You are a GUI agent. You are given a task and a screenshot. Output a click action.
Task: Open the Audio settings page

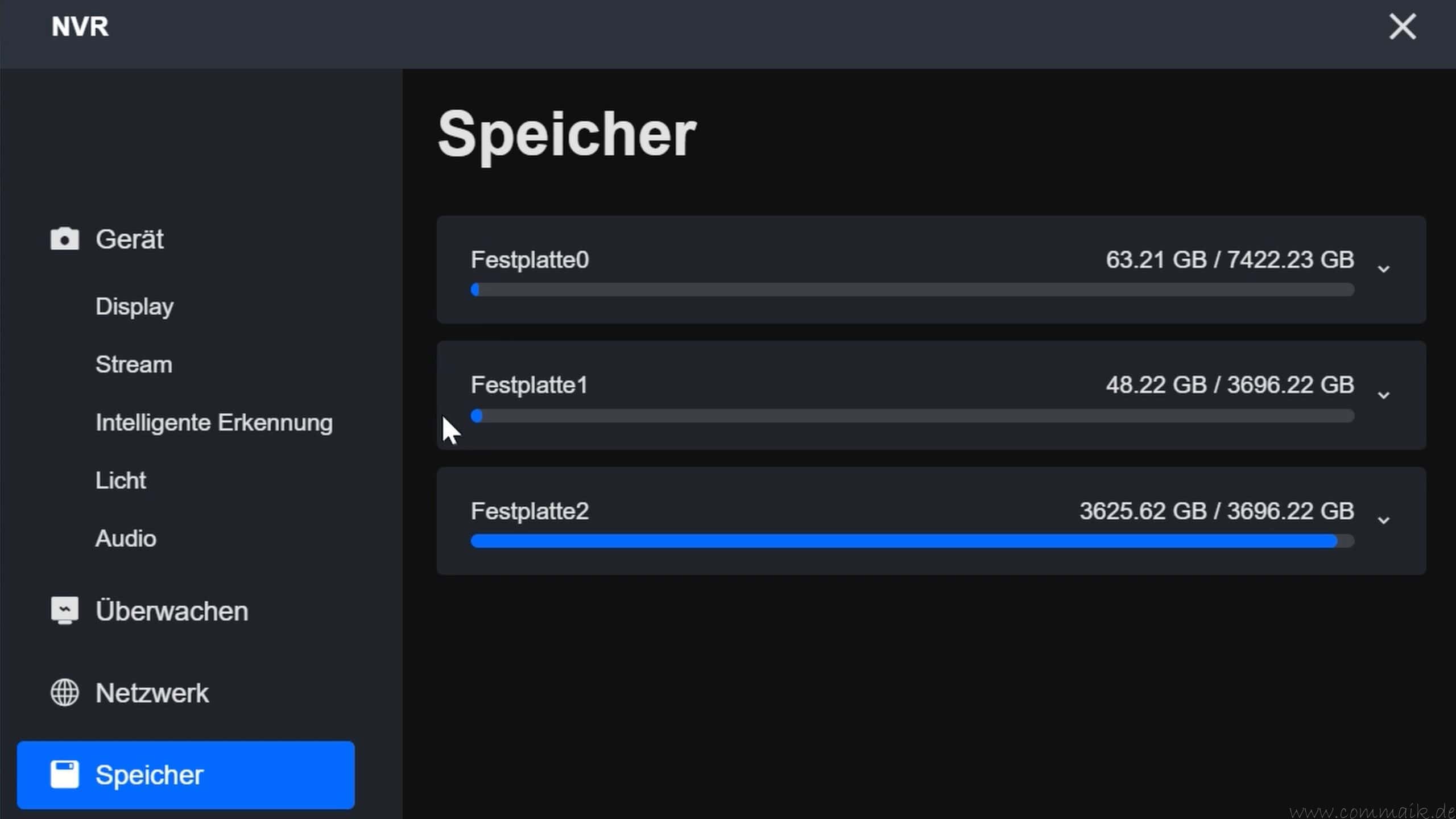[x=126, y=539]
